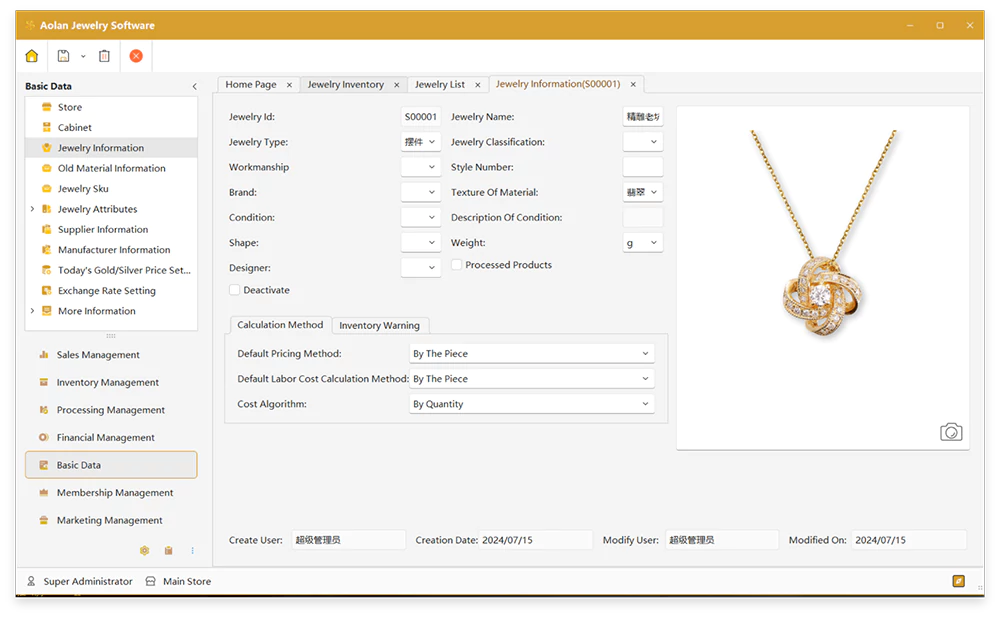The image size is (1000, 618).
Task: Click the Style Number input field
Action: click(642, 167)
